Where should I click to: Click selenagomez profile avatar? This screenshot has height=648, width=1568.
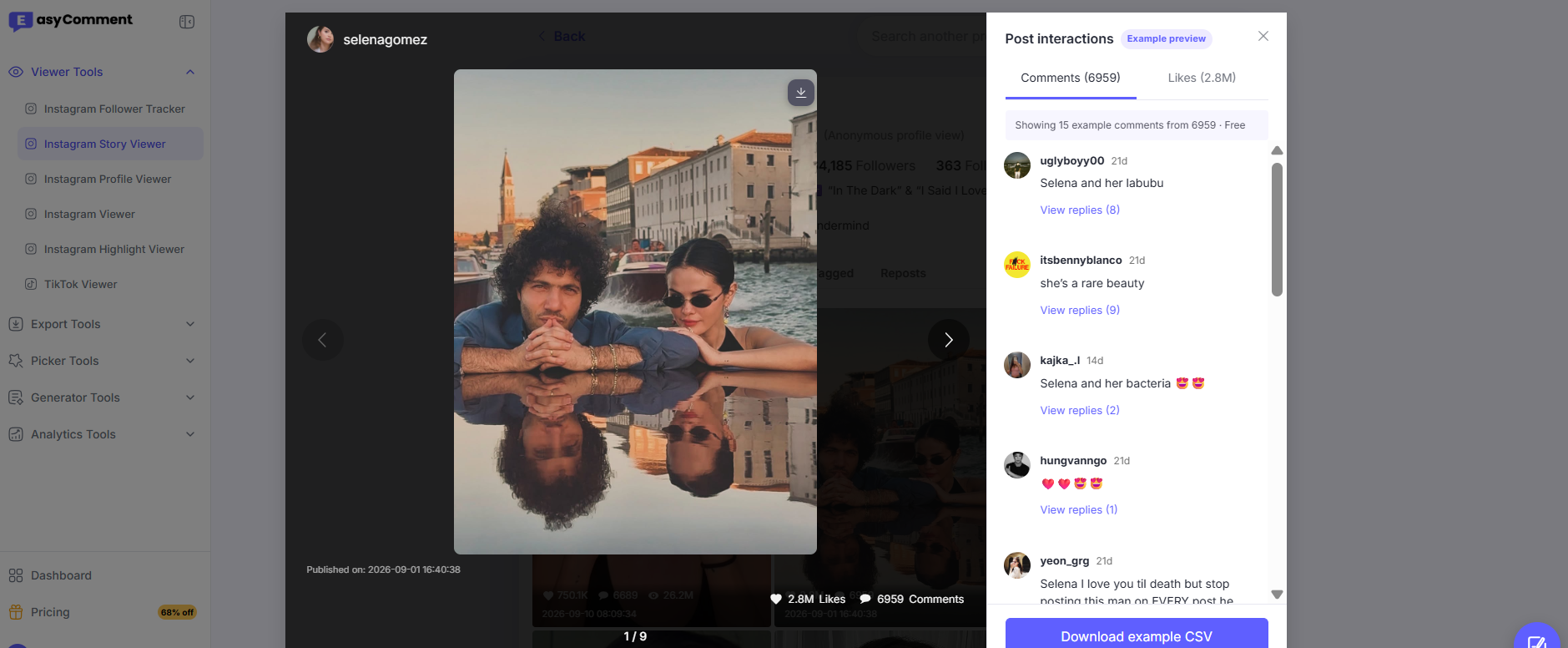[x=320, y=39]
